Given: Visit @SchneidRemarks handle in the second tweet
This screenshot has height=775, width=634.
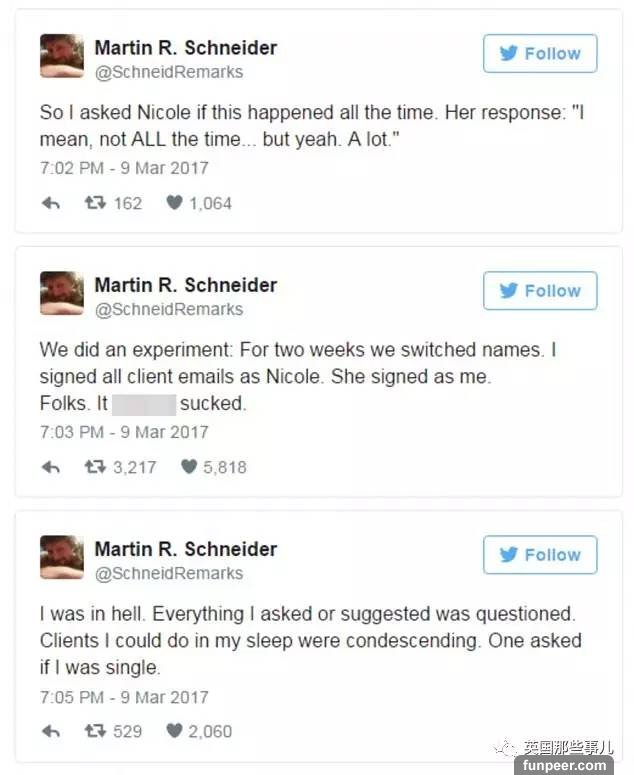Looking at the screenshot, I should click(168, 309).
